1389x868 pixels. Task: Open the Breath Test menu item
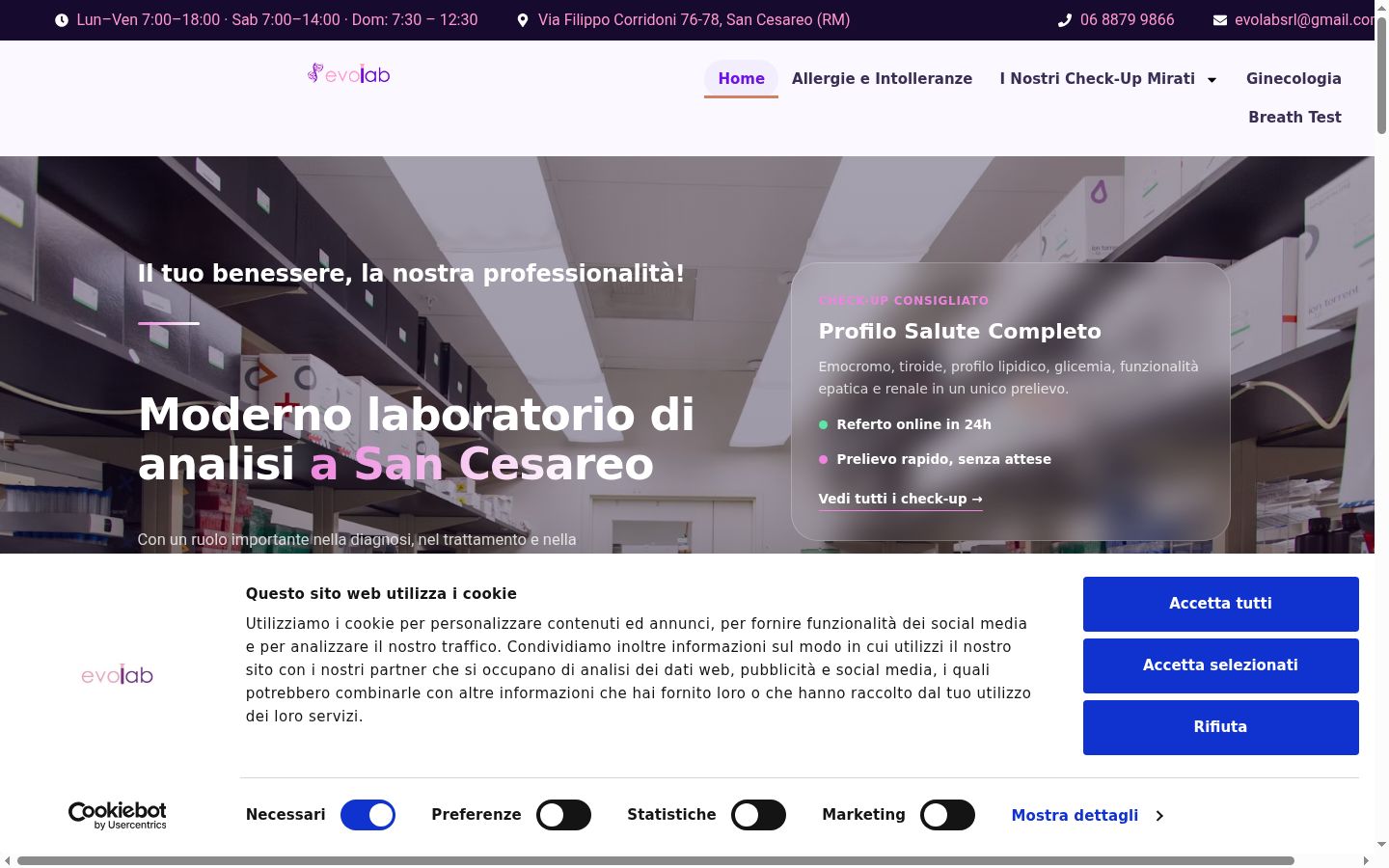(x=1294, y=118)
